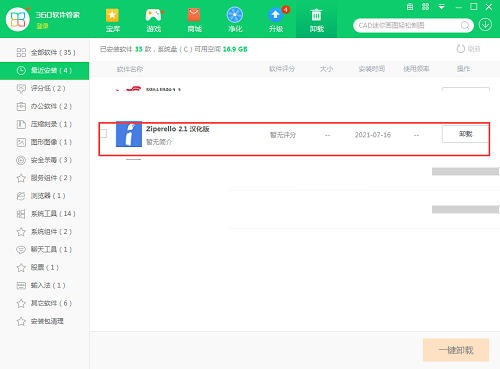The width and height of the screenshot is (500, 369).
Task: Click 卸载 button for Ziperello
Action: click(465, 134)
